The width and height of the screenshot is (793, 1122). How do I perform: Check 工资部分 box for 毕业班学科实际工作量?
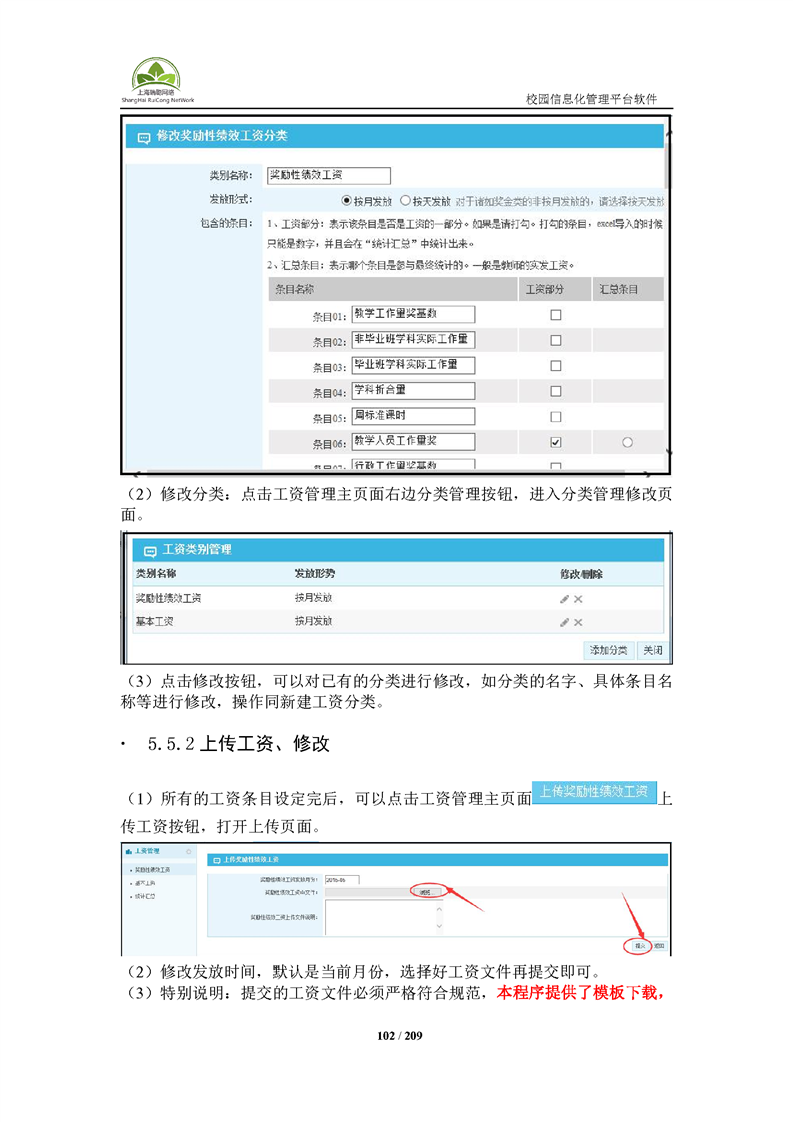pyautogui.click(x=555, y=366)
